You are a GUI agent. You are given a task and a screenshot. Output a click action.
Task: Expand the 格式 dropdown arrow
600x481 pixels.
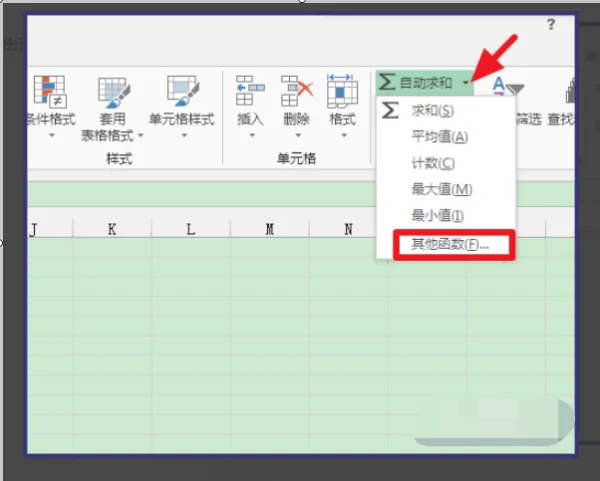click(x=344, y=135)
